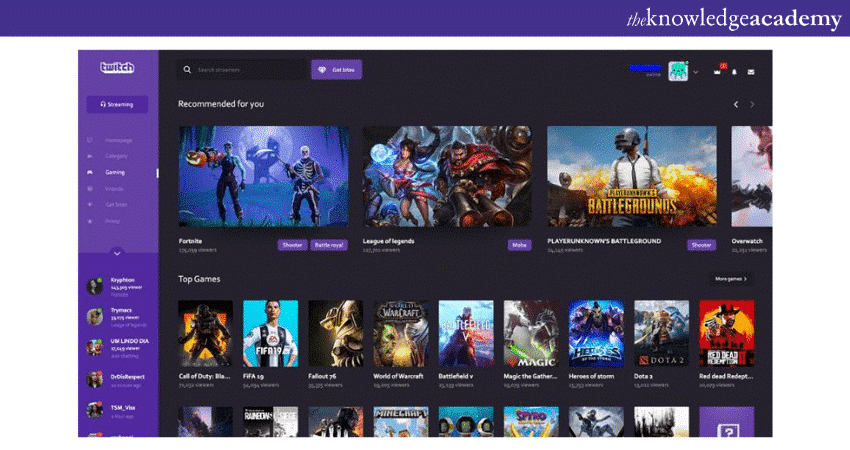Viewport: 850px width, 450px height.
Task: Expand the account dropdown arrow beside avatar
Action: [x=696, y=72]
